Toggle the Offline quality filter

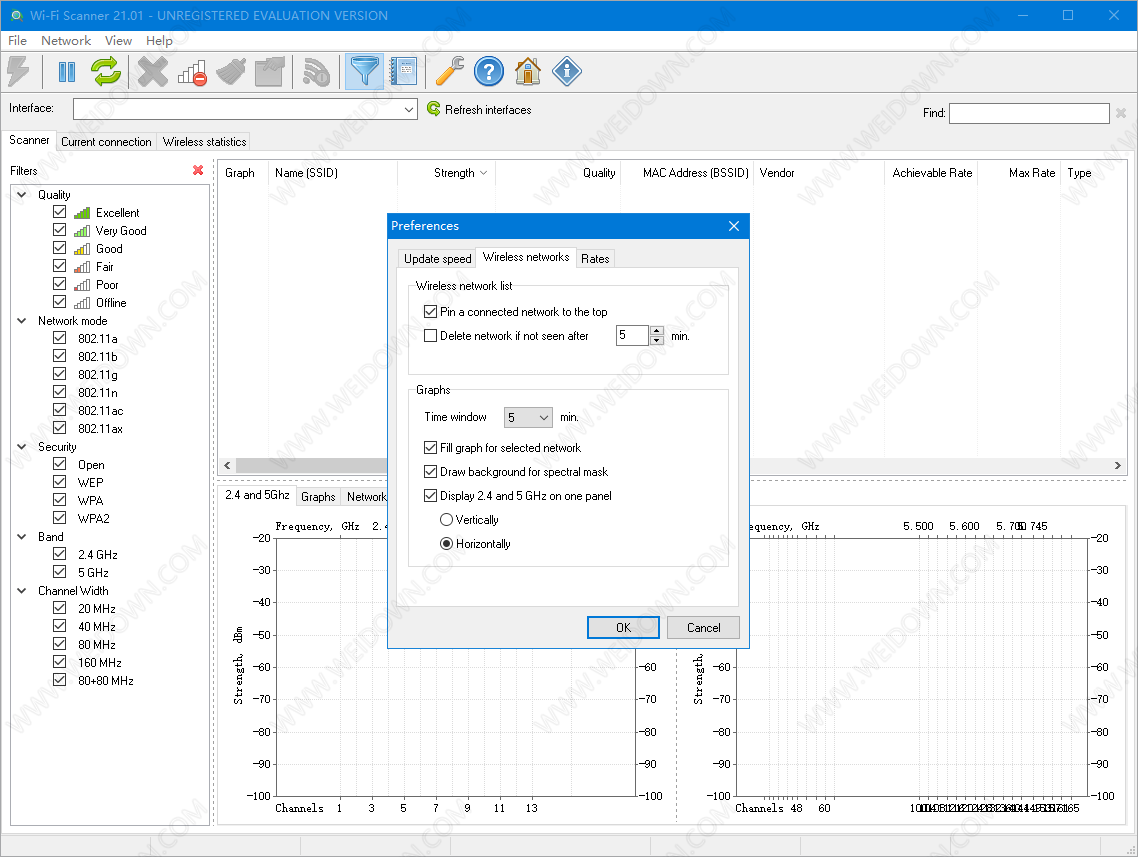[x=60, y=302]
